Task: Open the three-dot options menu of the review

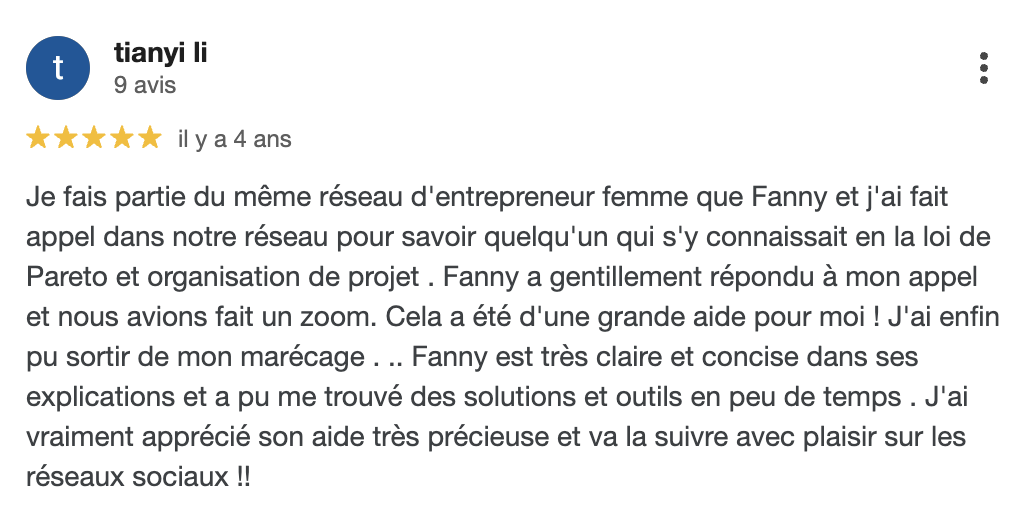Action: point(984,68)
